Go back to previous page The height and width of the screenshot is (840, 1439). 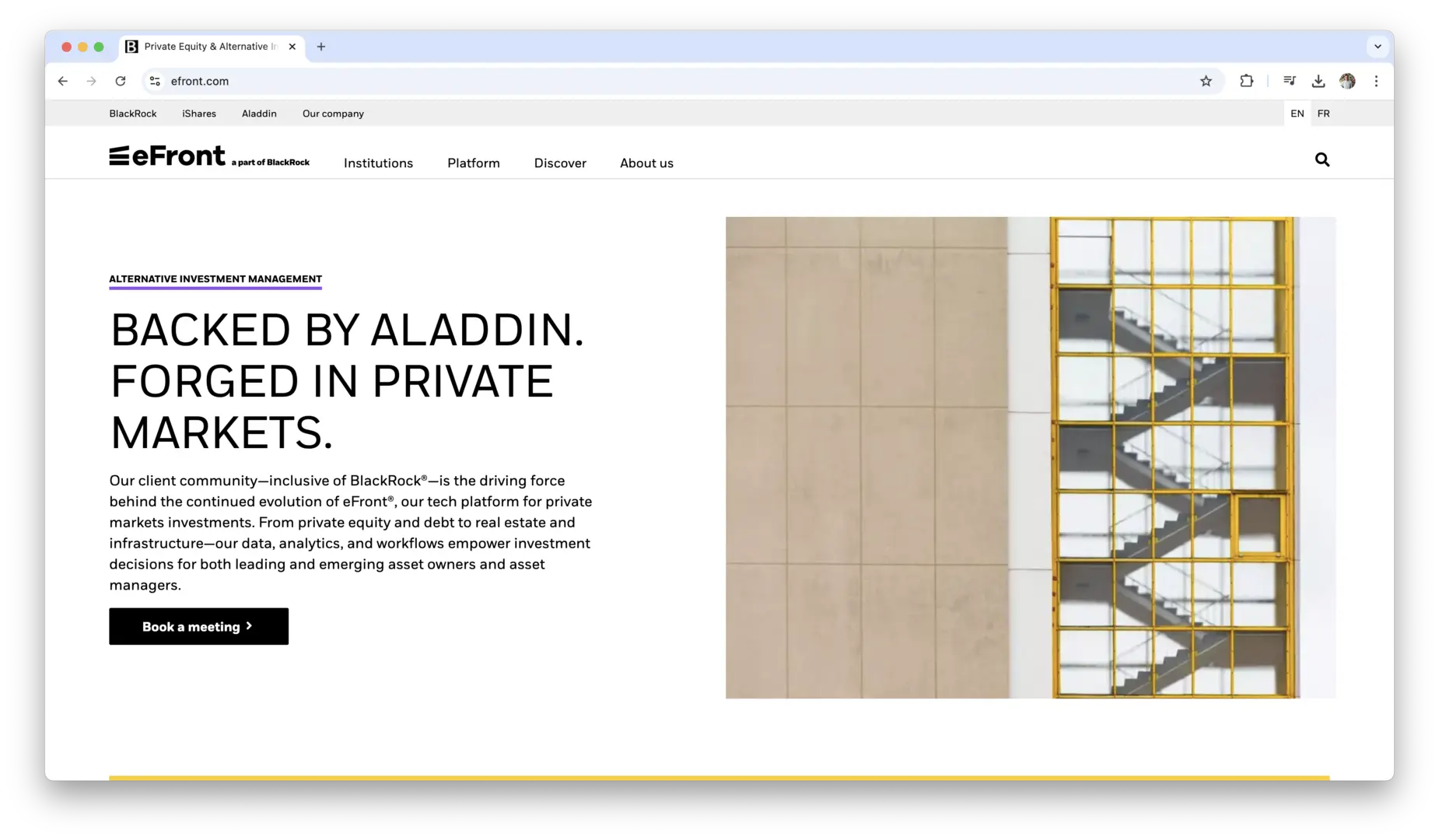click(63, 81)
